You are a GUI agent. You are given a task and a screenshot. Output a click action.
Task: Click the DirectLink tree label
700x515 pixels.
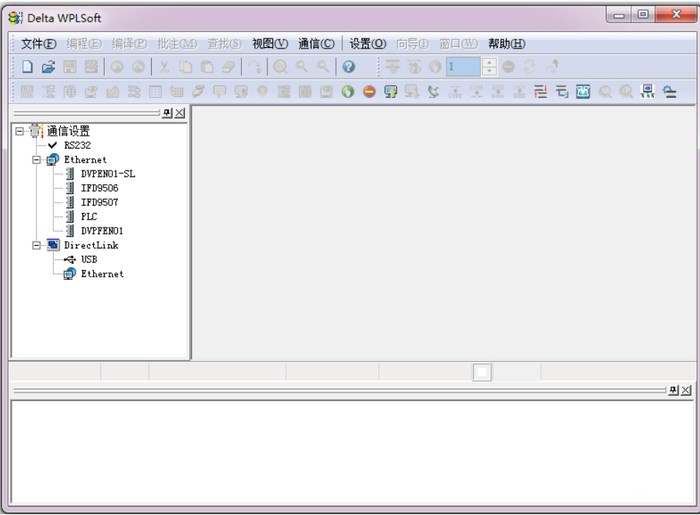(x=91, y=245)
